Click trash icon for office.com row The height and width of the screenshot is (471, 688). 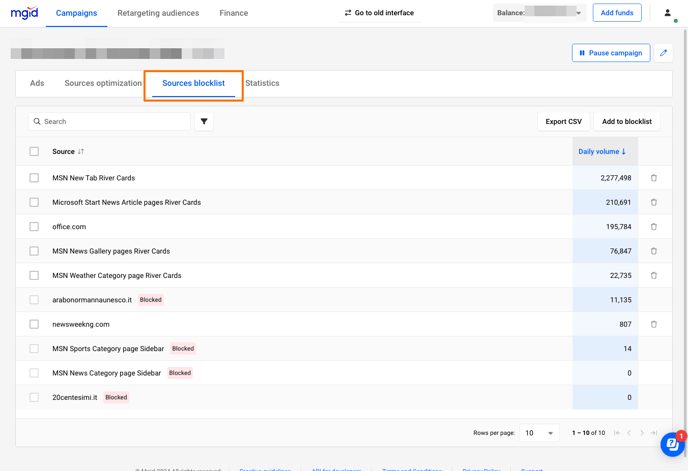click(654, 227)
